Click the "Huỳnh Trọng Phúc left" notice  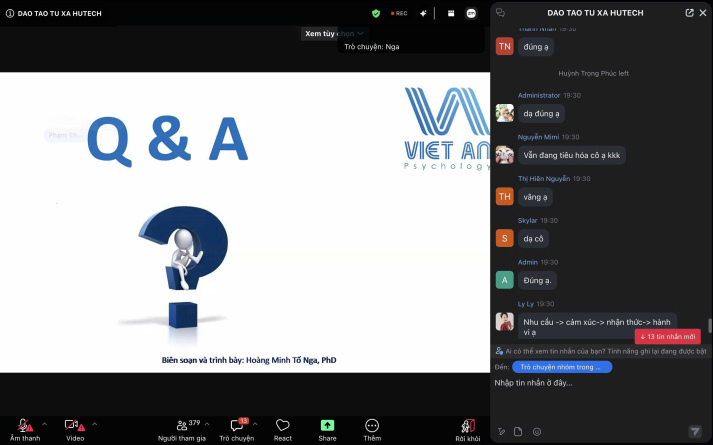pos(593,73)
